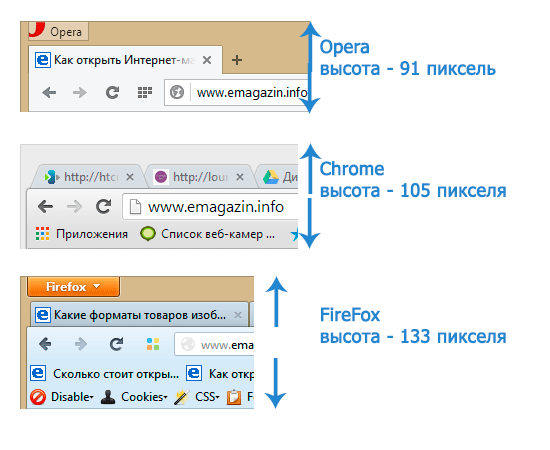Open bookmark Список веб-камер in Chrome

(x=207, y=234)
